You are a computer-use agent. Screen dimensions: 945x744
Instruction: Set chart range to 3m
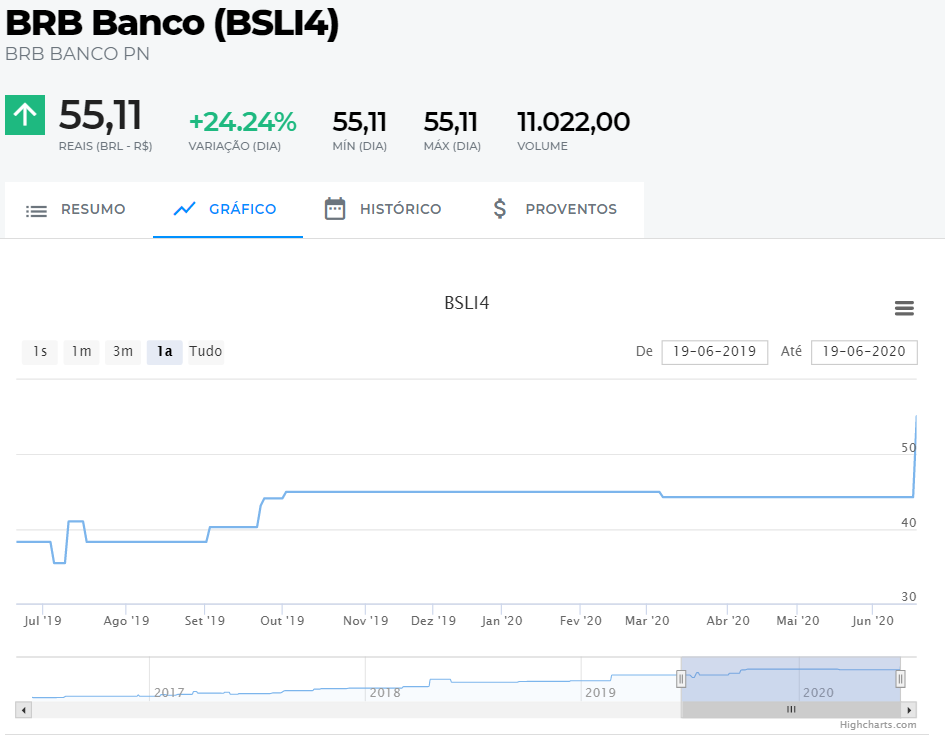click(123, 352)
